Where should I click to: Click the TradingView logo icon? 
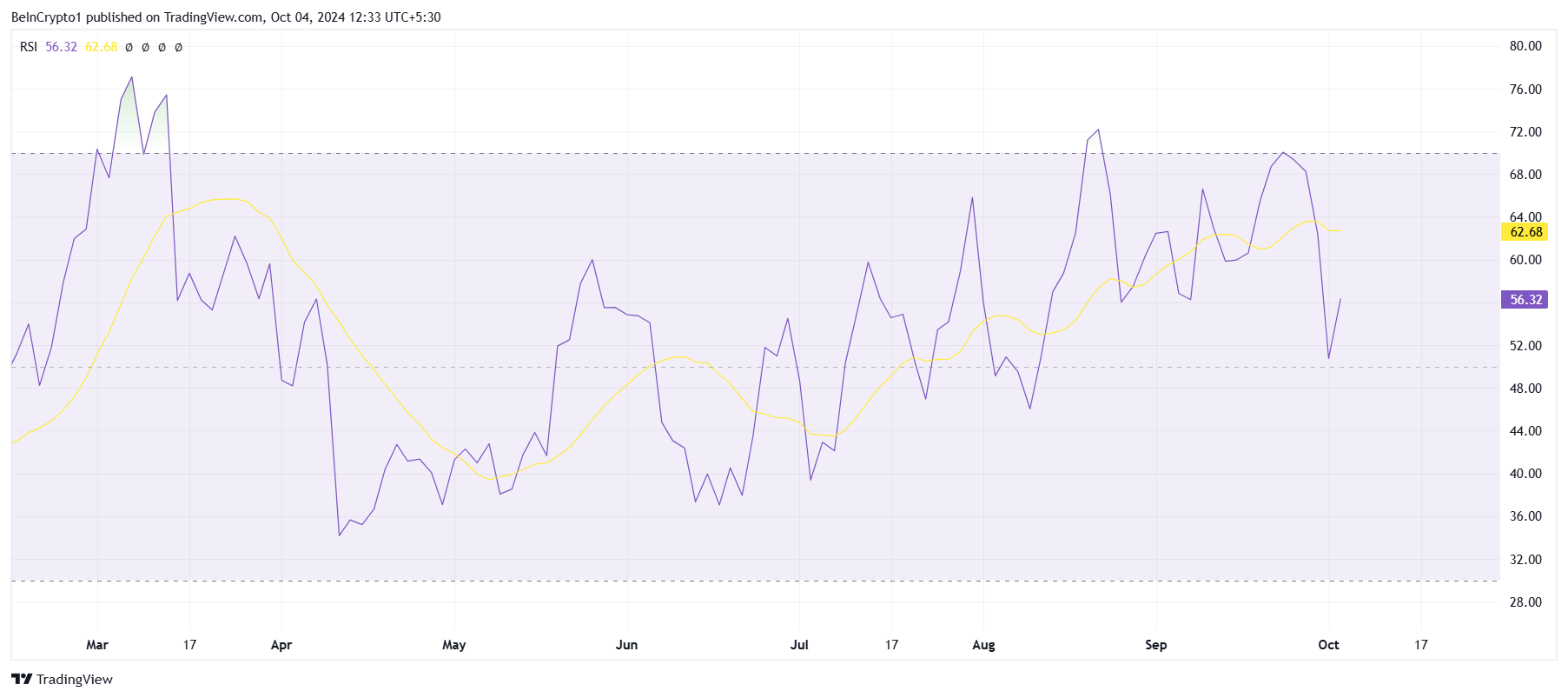(22, 679)
